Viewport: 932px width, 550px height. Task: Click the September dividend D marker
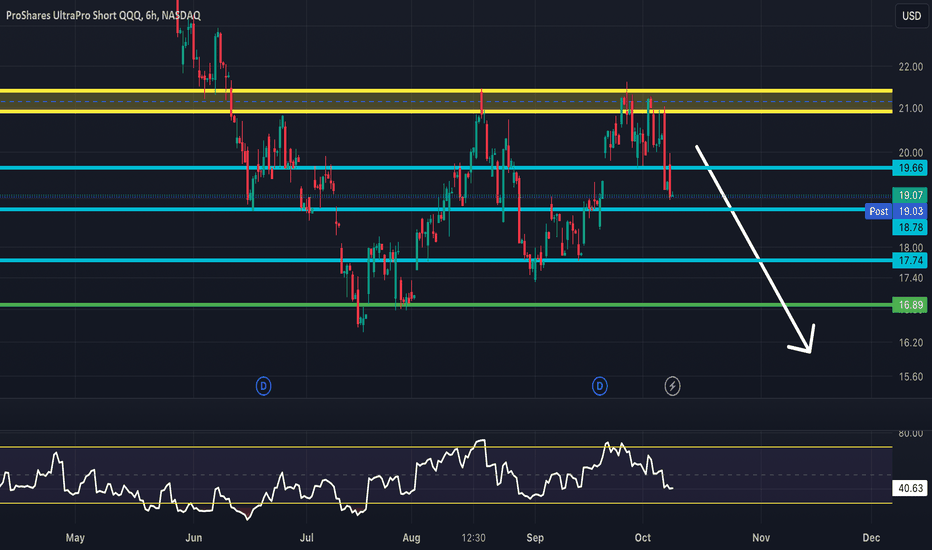point(600,386)
